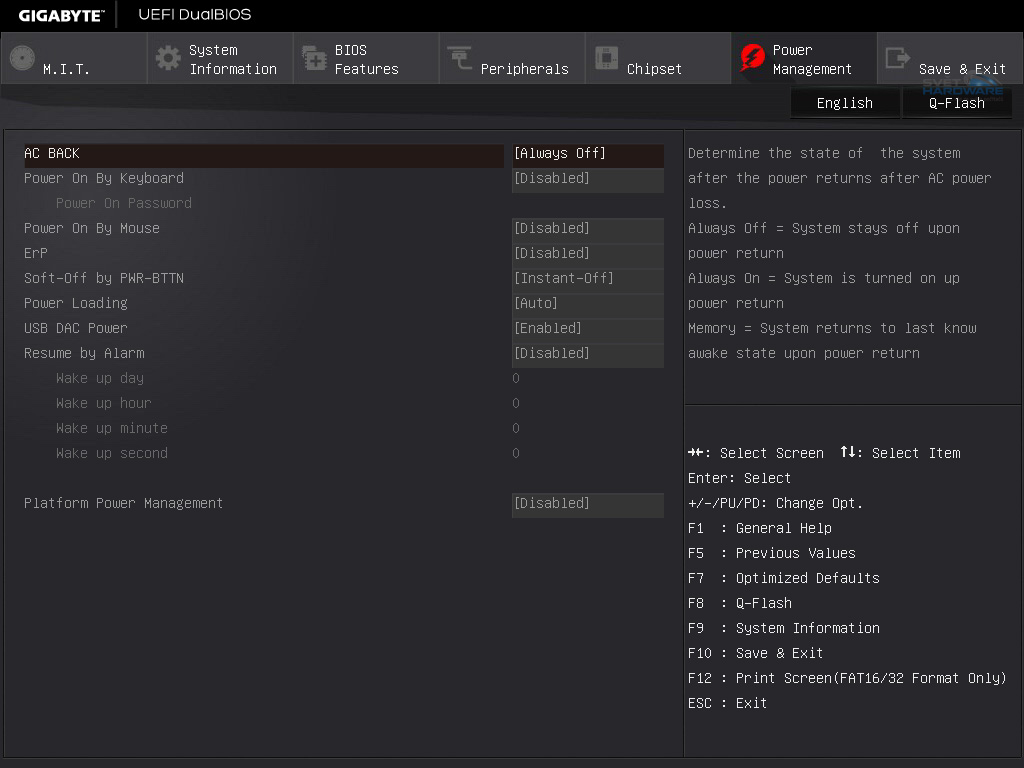Click the M.I.T. dial icon
The height and width of the screenshot is (768, 1024).
(22, 59)
